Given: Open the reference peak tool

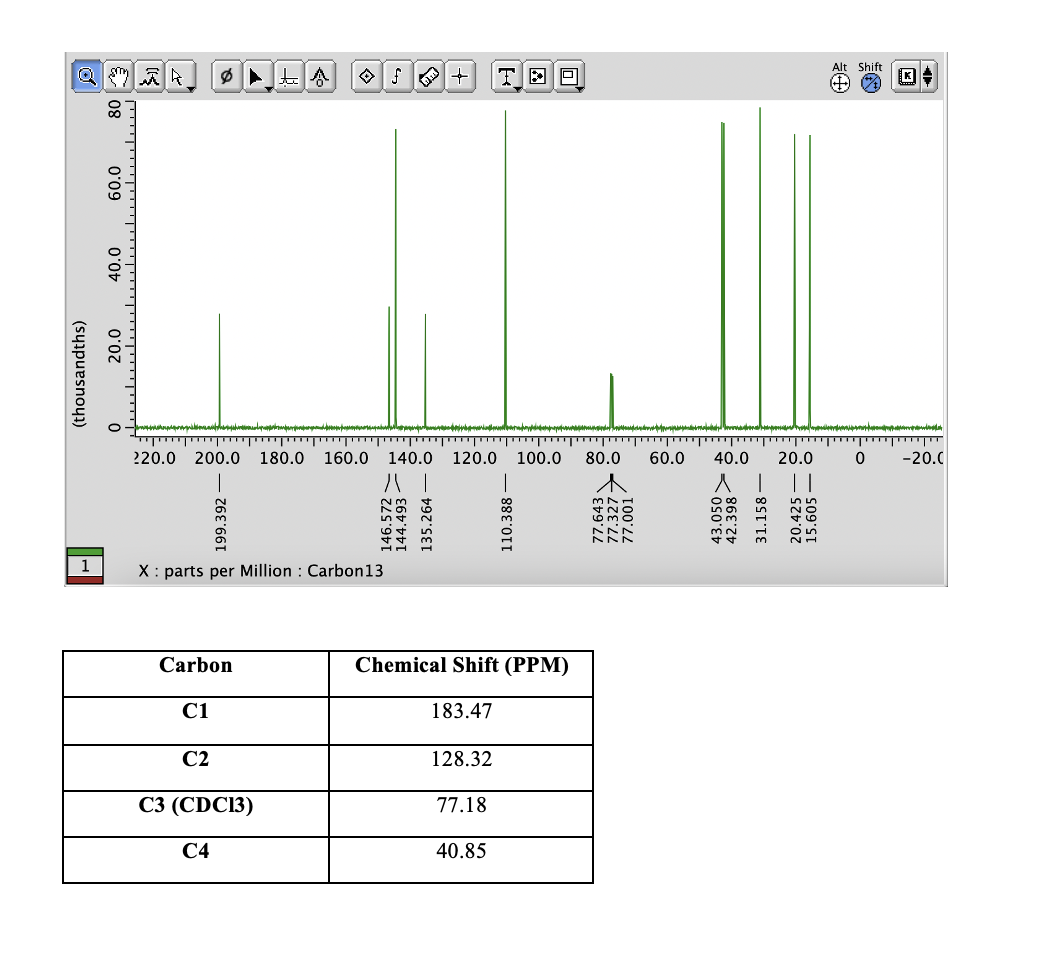Looking at the screenshot, I should (321, 76).
